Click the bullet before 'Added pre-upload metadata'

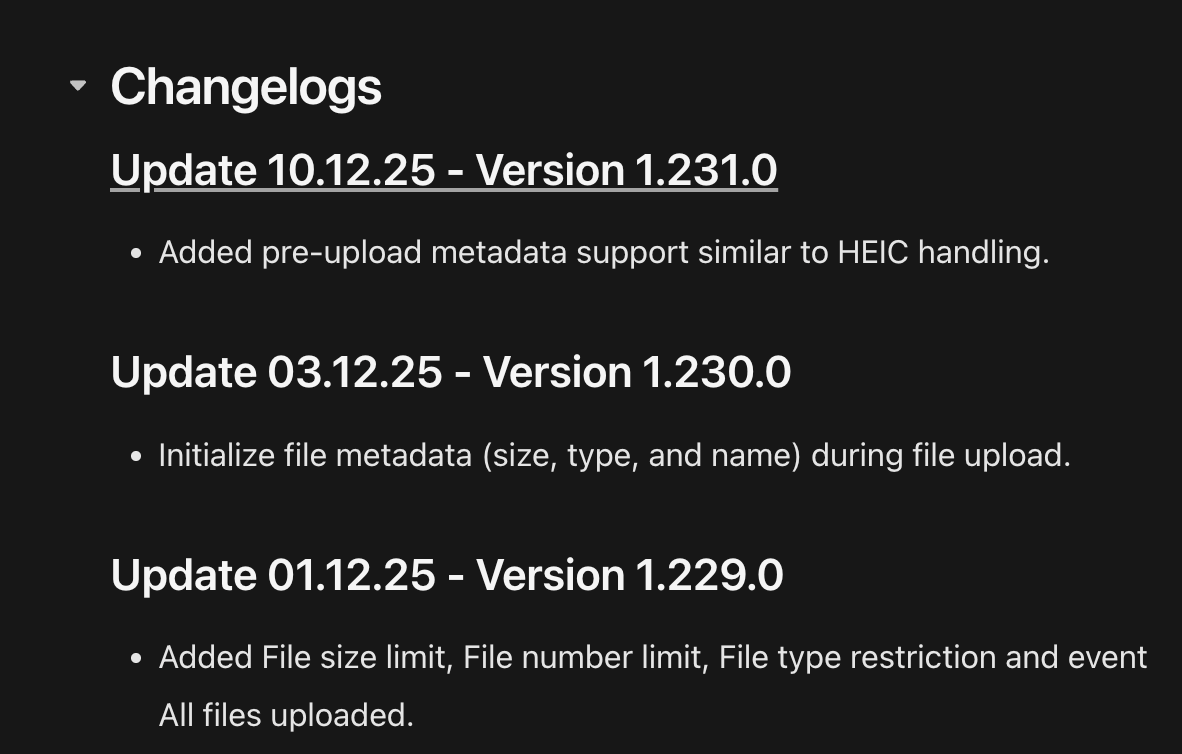(137, 254)
